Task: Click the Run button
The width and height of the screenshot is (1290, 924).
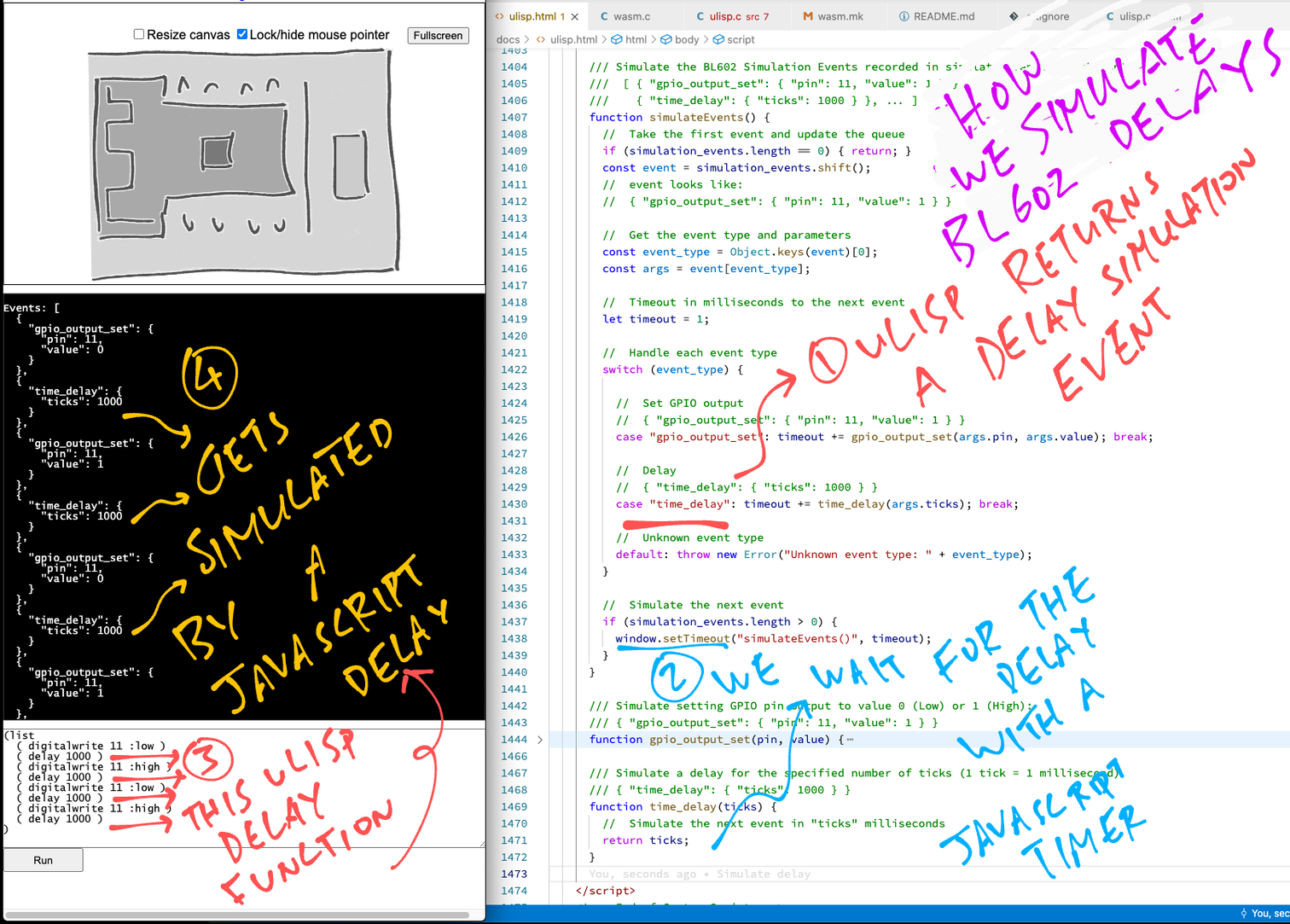Action: [44, 860]
